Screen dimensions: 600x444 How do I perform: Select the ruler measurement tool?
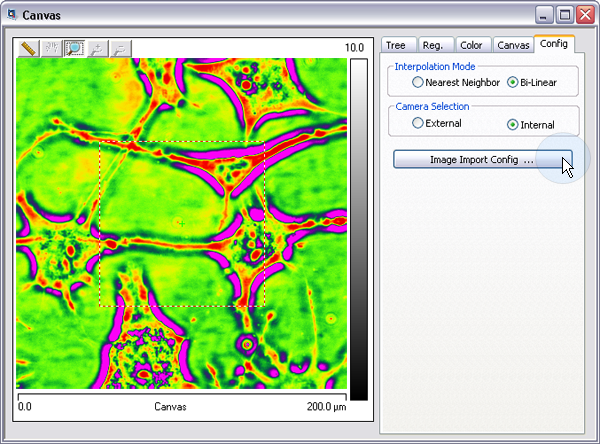point(28,49)
